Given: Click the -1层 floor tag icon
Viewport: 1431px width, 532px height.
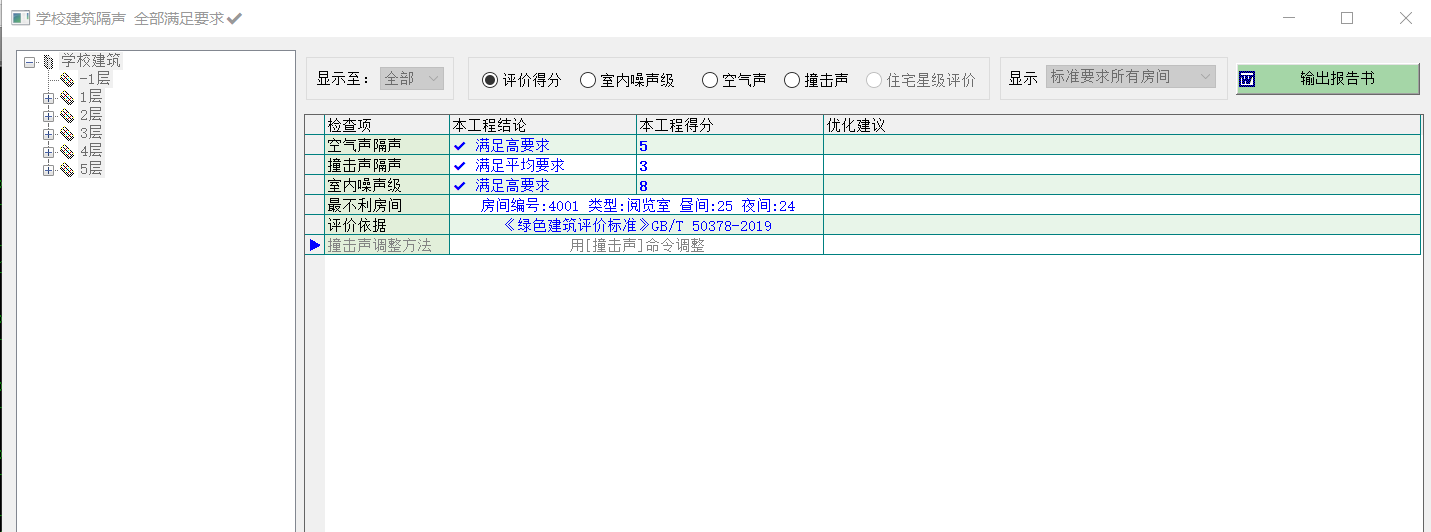Looking at the screenshot, I should pyautogui.click(x=67, y=79).
